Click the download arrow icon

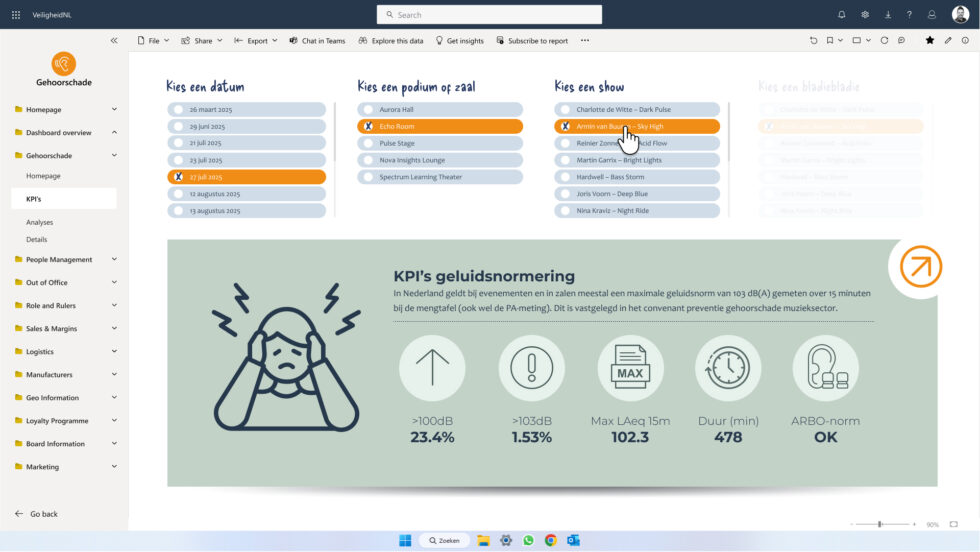(887, 15)
